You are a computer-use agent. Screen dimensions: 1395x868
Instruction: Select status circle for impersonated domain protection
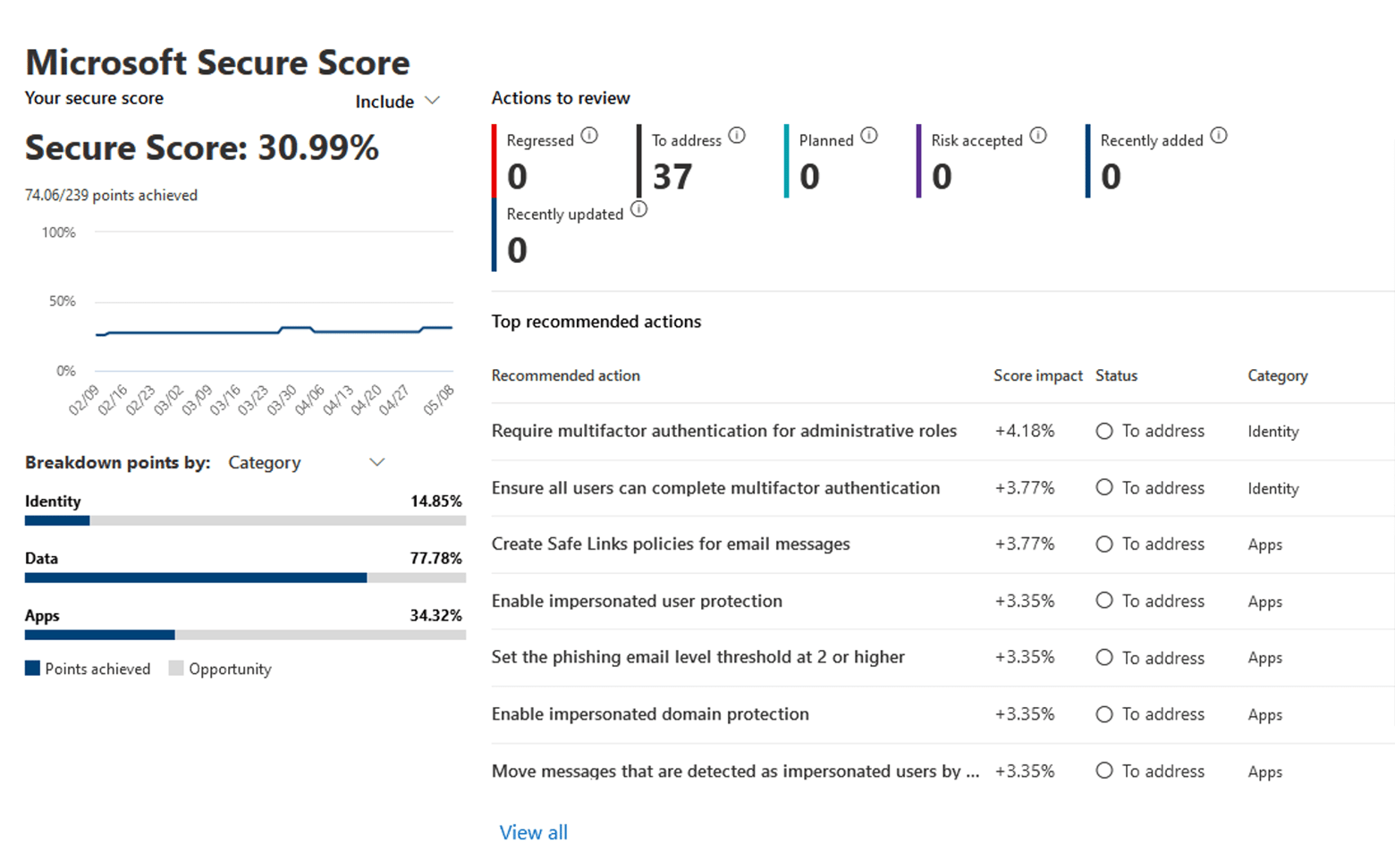pos(1104,714)
